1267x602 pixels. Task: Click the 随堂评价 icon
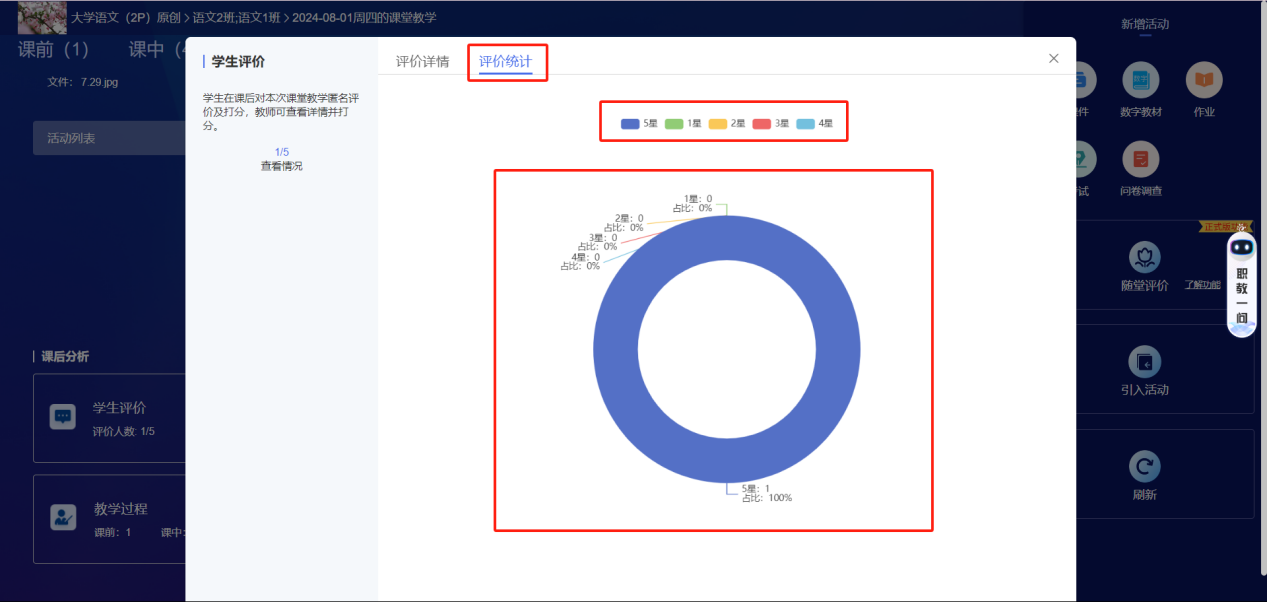[x=1144, y=258]
